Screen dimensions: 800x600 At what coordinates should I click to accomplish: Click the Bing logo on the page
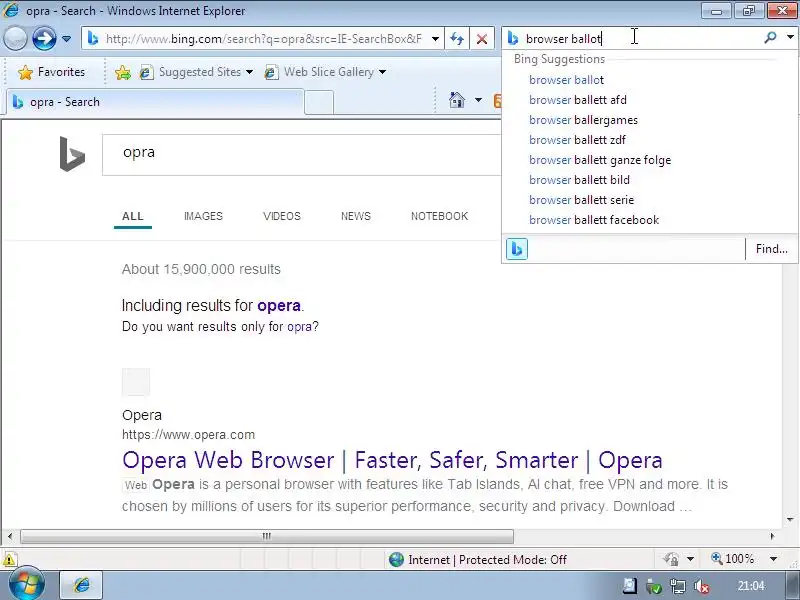click(x=72, y=154)
